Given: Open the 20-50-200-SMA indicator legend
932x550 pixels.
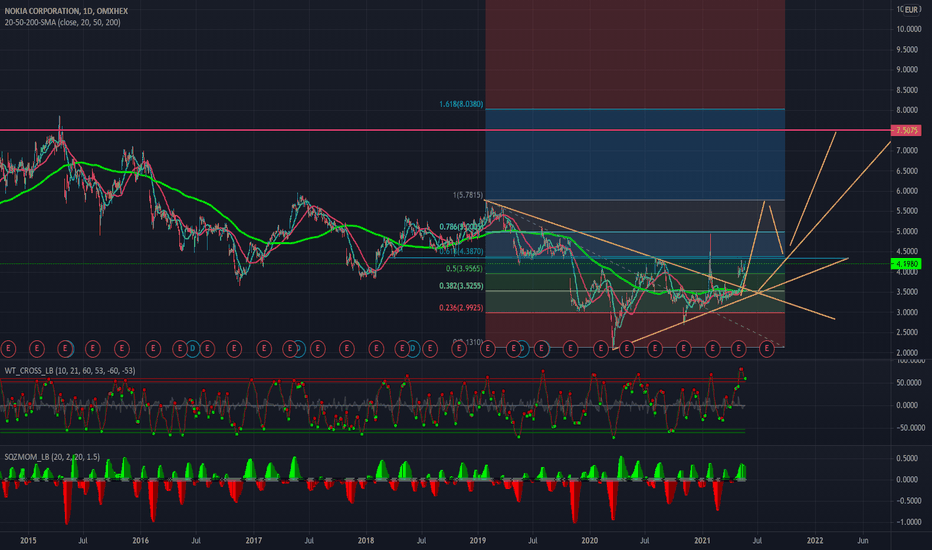Looking at the screenshot, I should coord(62,23).
